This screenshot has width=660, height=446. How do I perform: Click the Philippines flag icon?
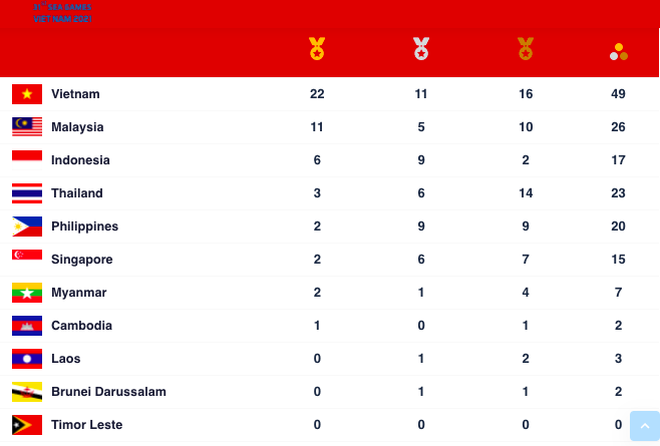[27, 226]
